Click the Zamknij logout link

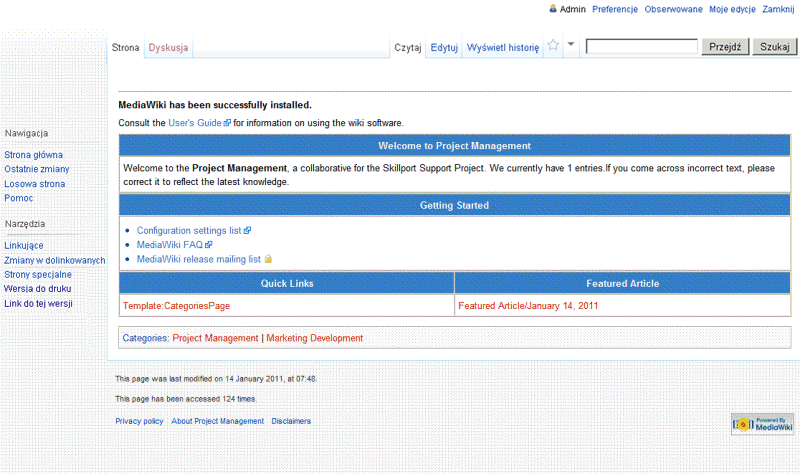tap(778, 9)
